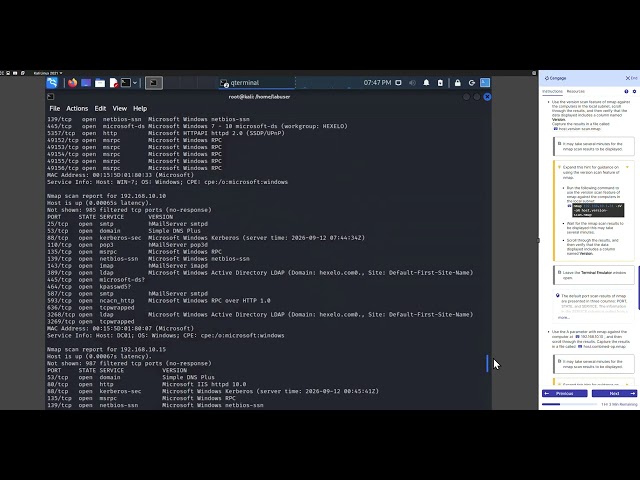Click the type-text icon beside nmap -sV command
The image size is (640, 480).
[x=569, y=206]
